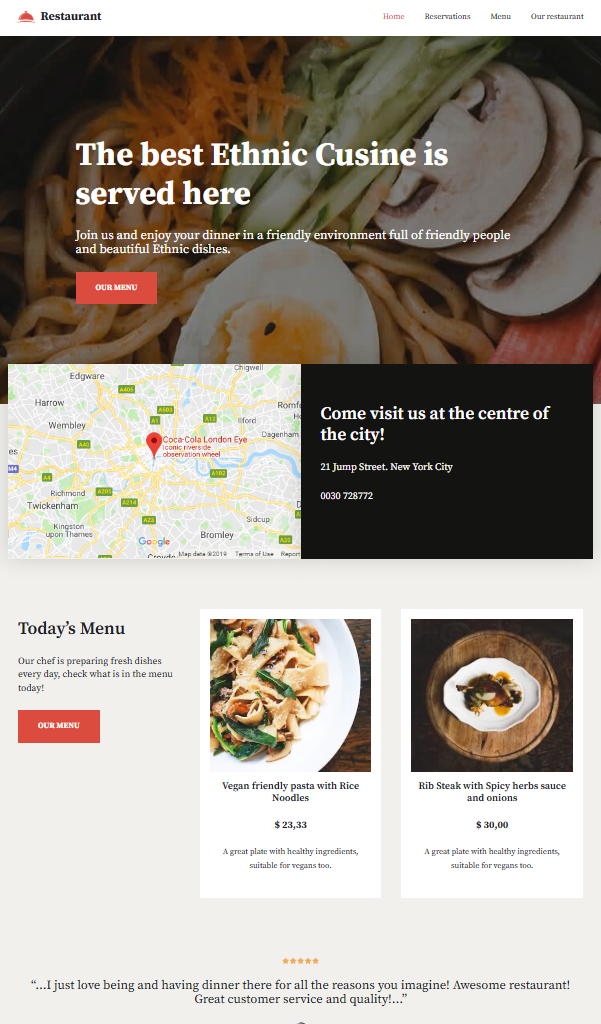Click the five-star rating icons
The height and width of the screenshot is (1024, 601).
point(300,961)
